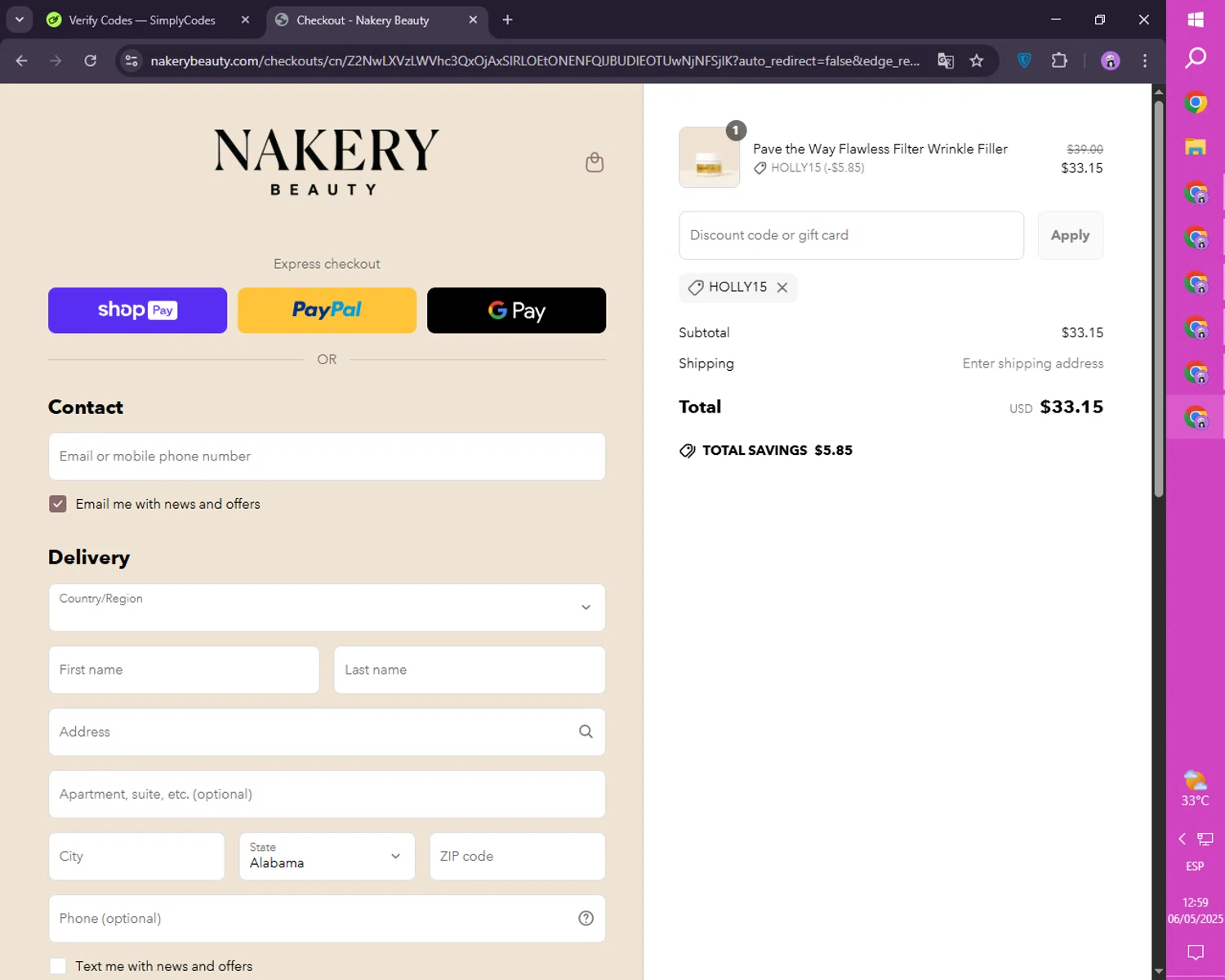Viewport: 1225px width, 980px height.
Task: Reload the checkout page
Action: click(91, 60)
